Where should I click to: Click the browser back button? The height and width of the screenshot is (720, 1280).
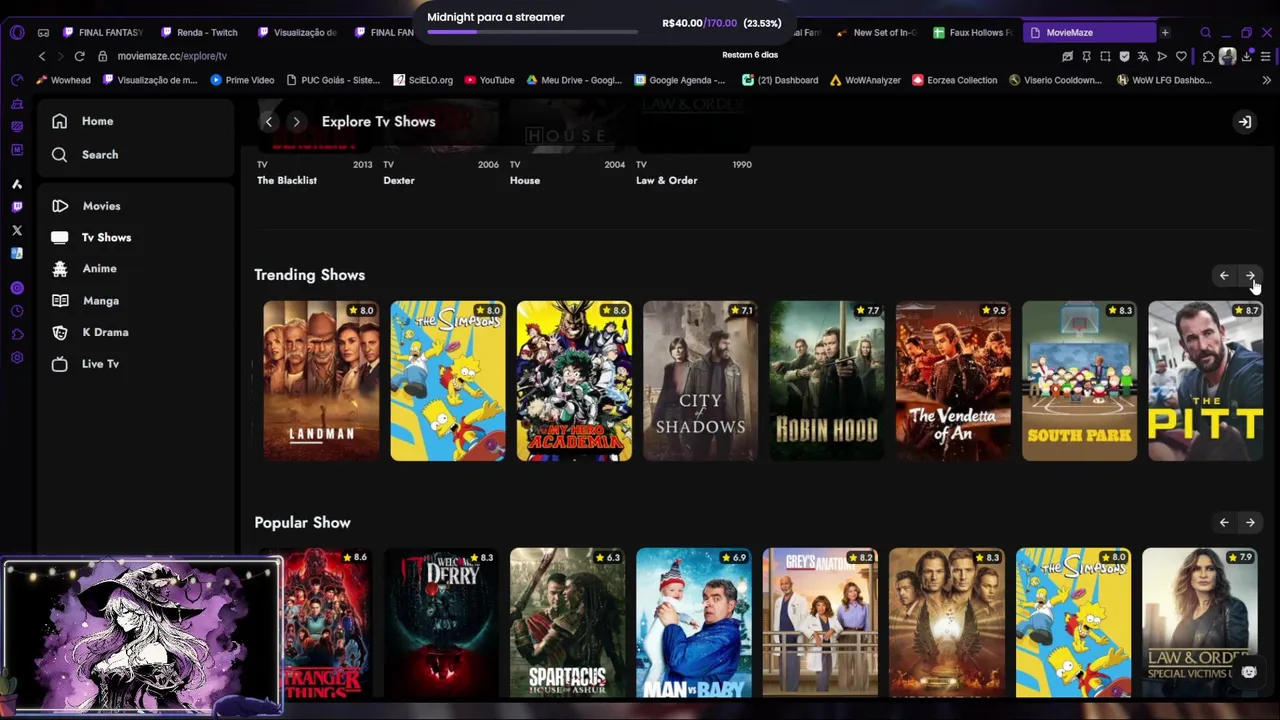[42, 56]
